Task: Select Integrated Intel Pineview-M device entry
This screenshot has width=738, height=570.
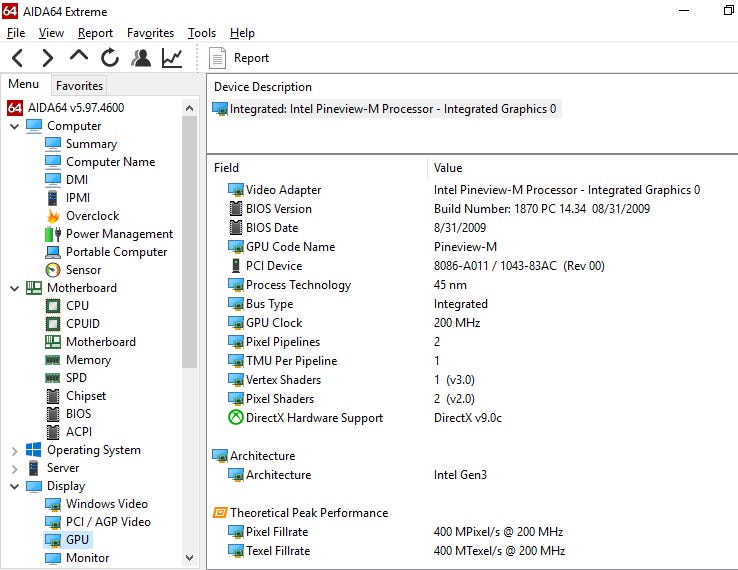Action: pyautogui.click(x=385, y=109)
